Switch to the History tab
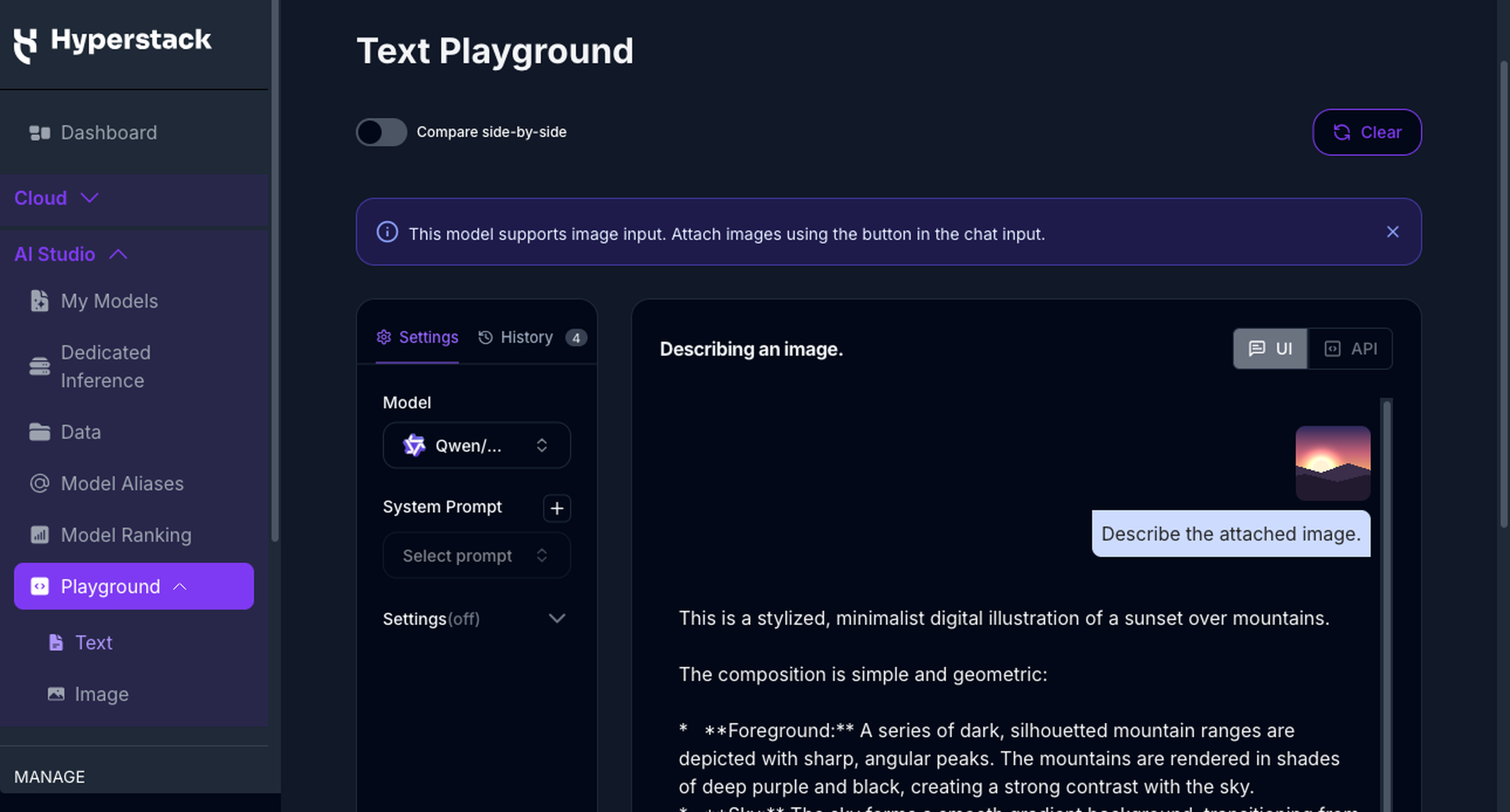 (x=533, y=337)
